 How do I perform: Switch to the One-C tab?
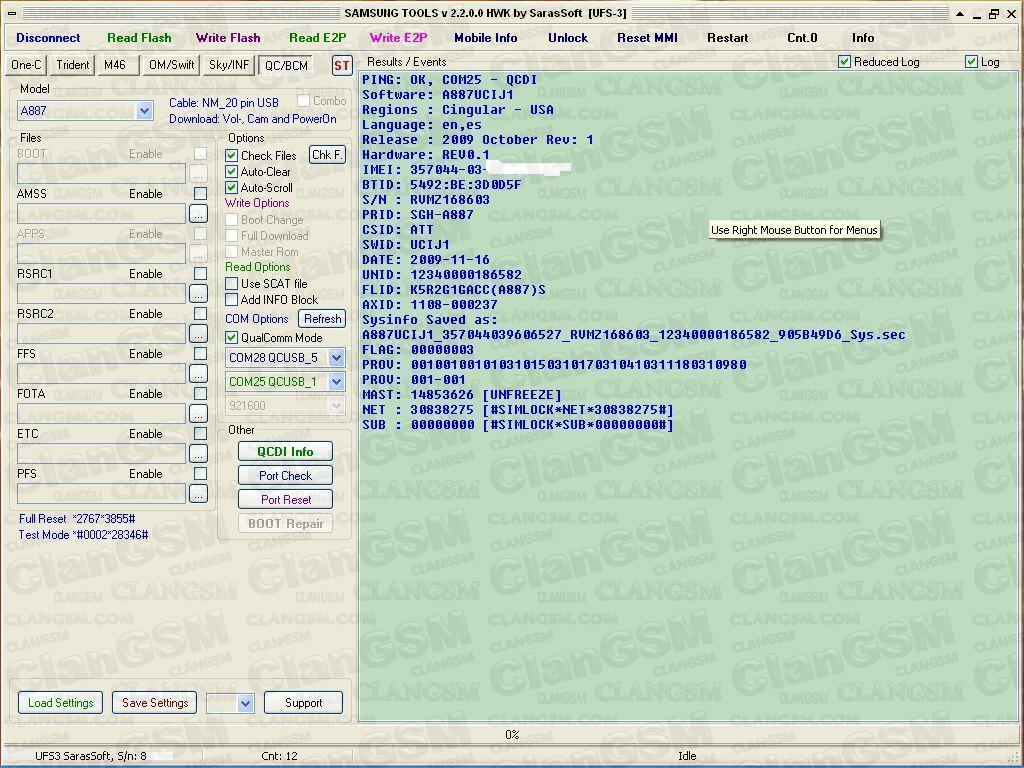click(x=26, y=65)
